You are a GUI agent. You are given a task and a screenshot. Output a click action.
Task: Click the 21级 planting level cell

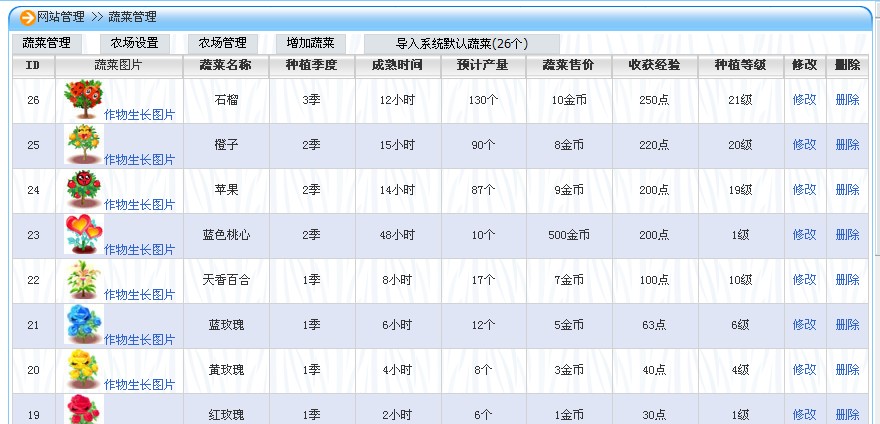pos(740,100)
